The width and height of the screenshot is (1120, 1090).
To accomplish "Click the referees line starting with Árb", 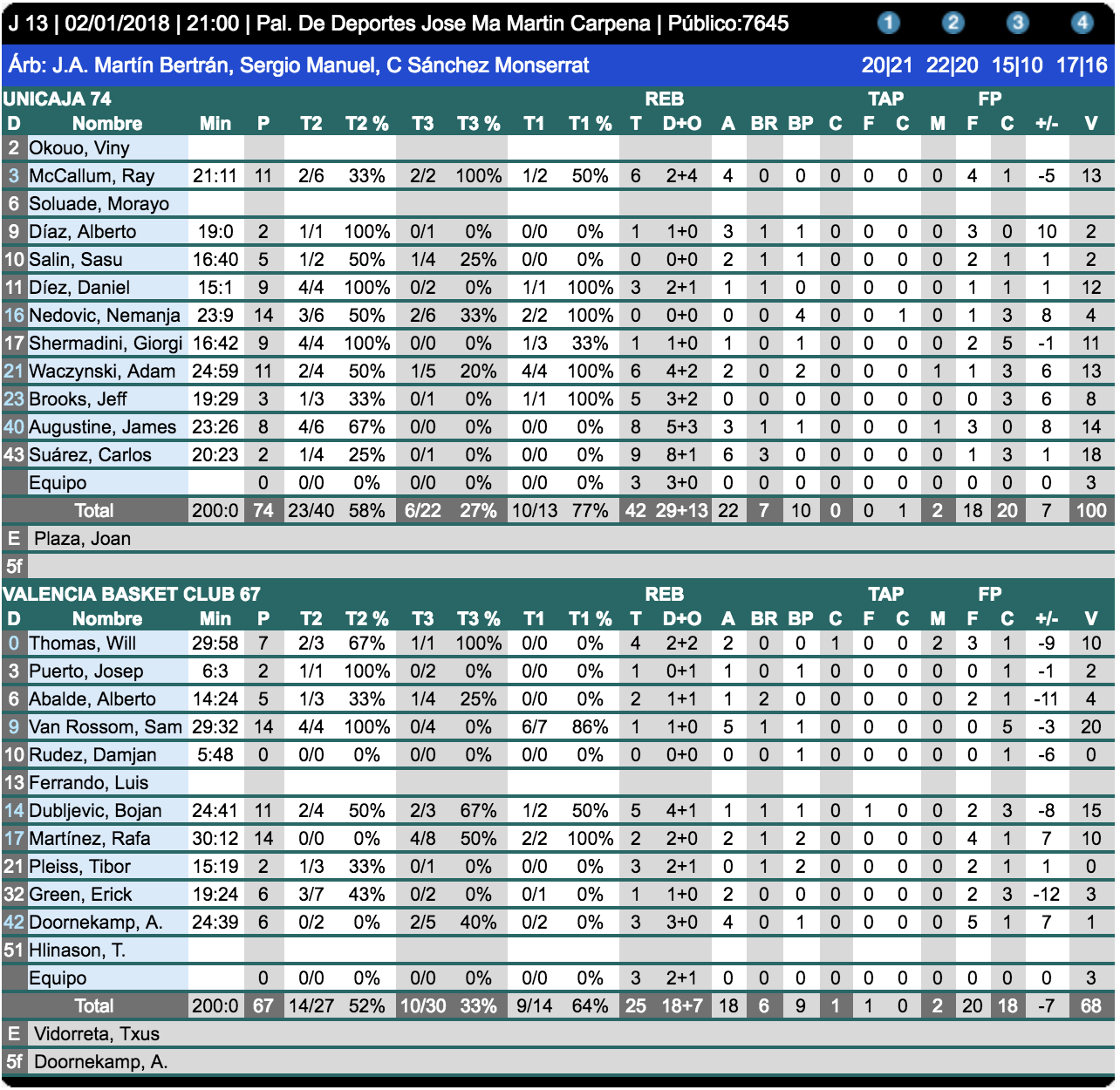I will pyautogui.click(x=299, y=65).
